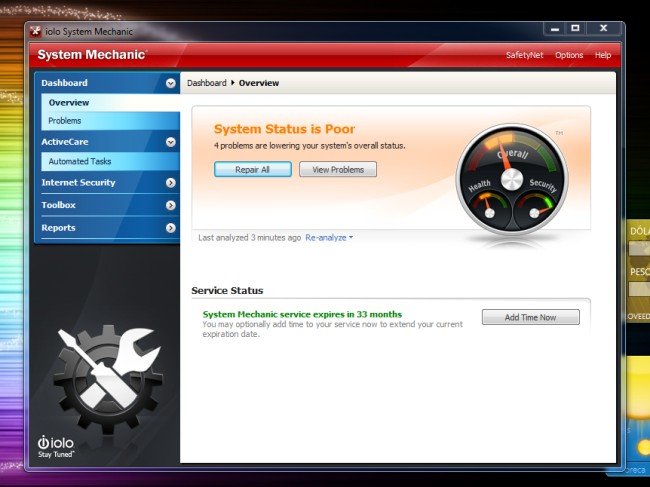
Task: Click the Toolbox sidebar header
Action: click(107, 205)
